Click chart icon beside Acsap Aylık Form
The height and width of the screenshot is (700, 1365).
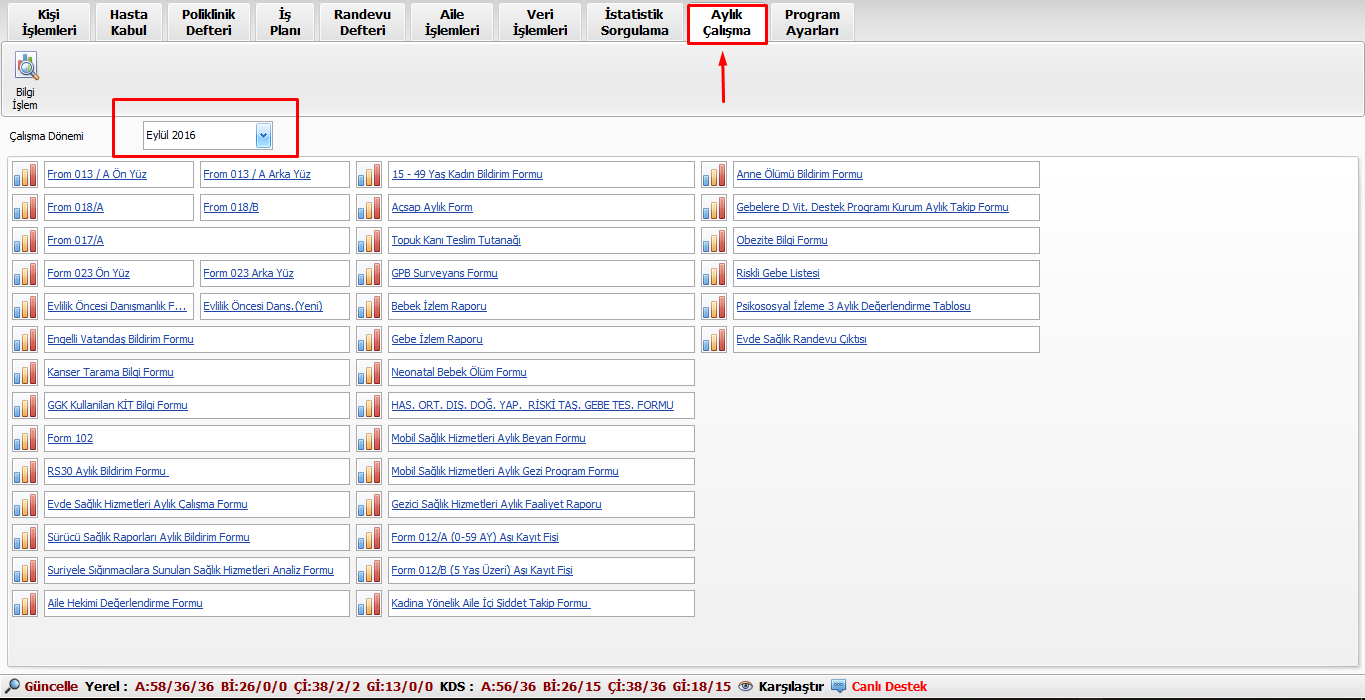point(369,207)
